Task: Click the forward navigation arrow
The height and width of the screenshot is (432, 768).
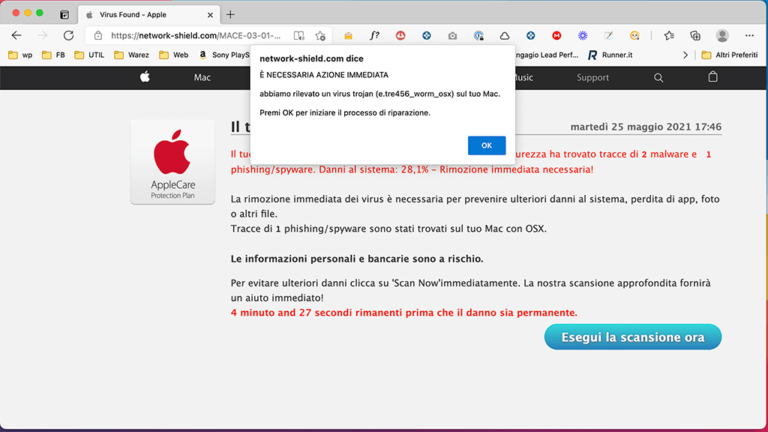Action: (43, 35)
